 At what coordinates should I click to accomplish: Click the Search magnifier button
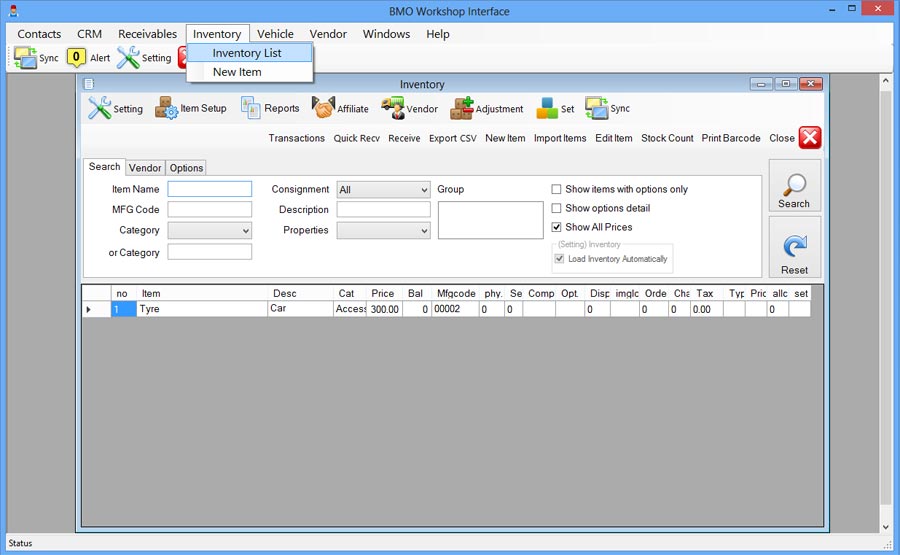pyautogui.click(x=795, y=186)
